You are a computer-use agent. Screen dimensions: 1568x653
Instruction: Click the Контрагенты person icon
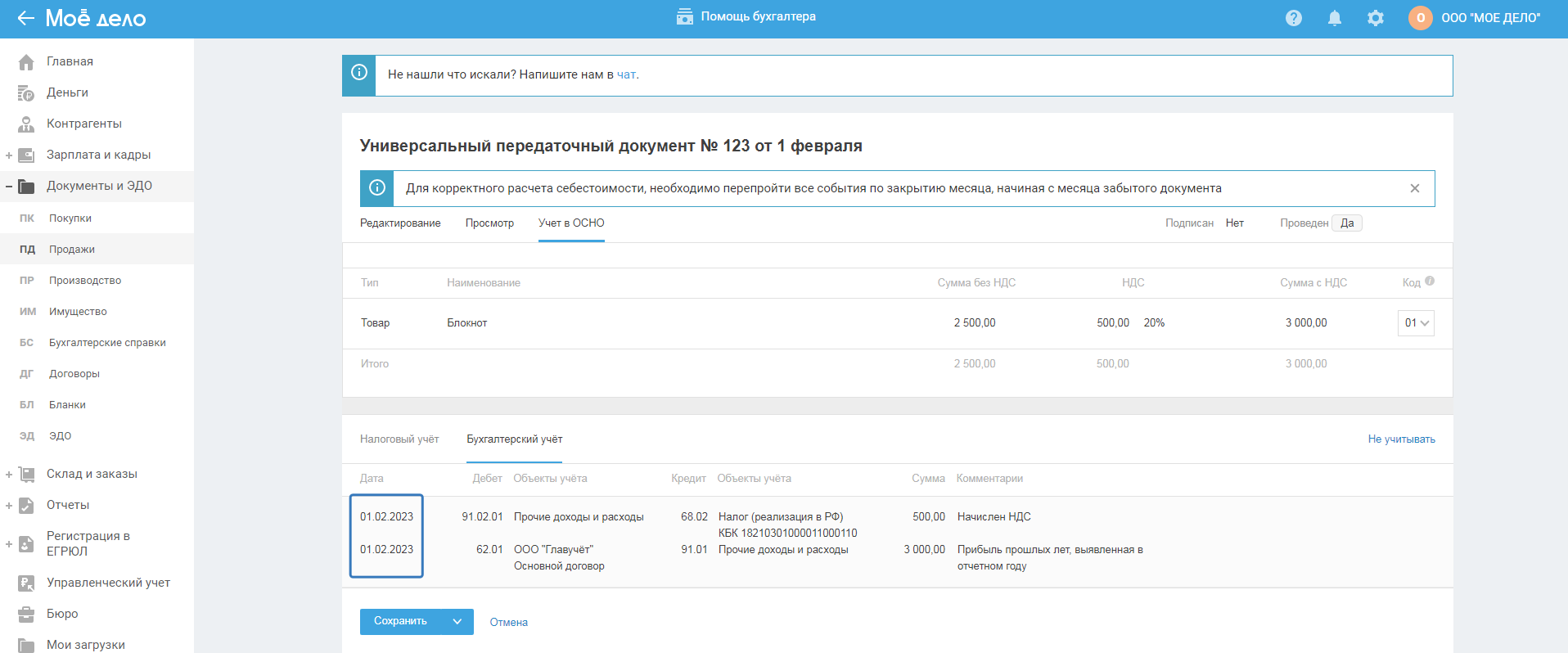[26, 124]
